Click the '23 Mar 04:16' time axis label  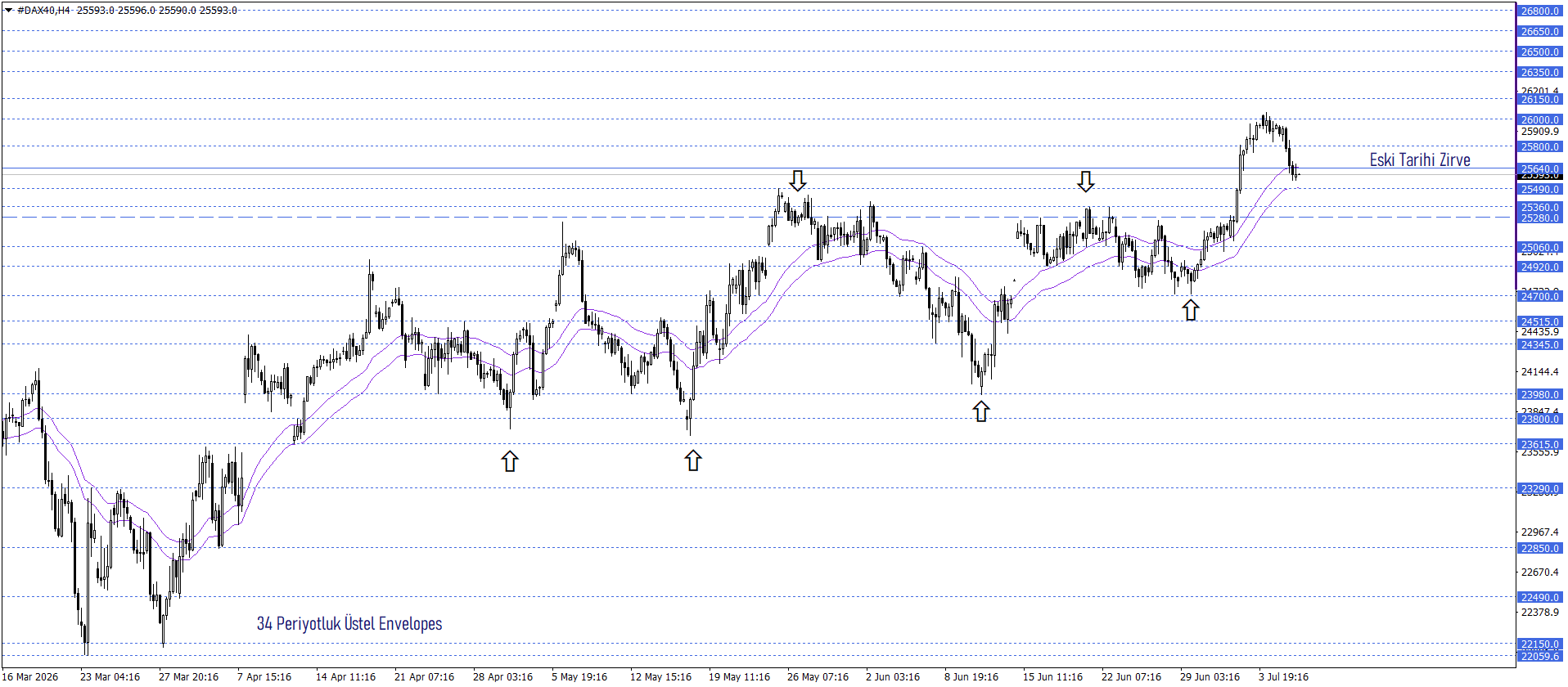[110, 676]
